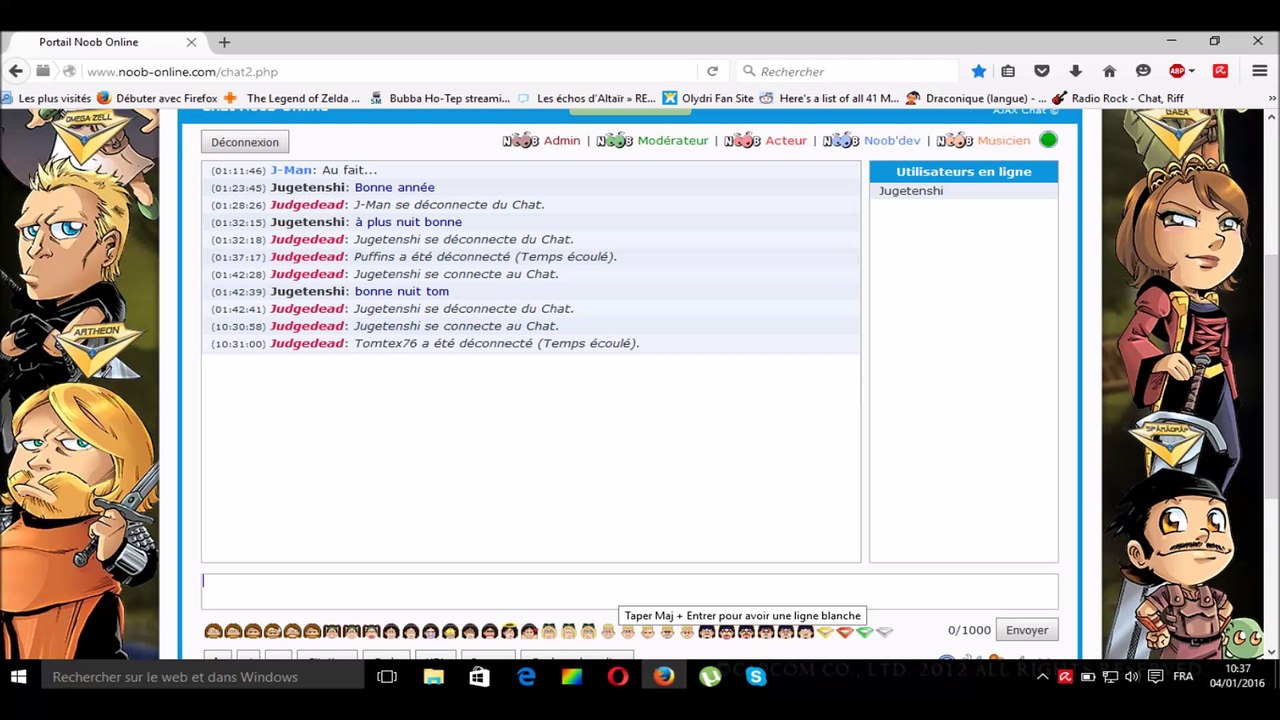
Task: Open the downloads arrow icon
Action: point(1075,71)
